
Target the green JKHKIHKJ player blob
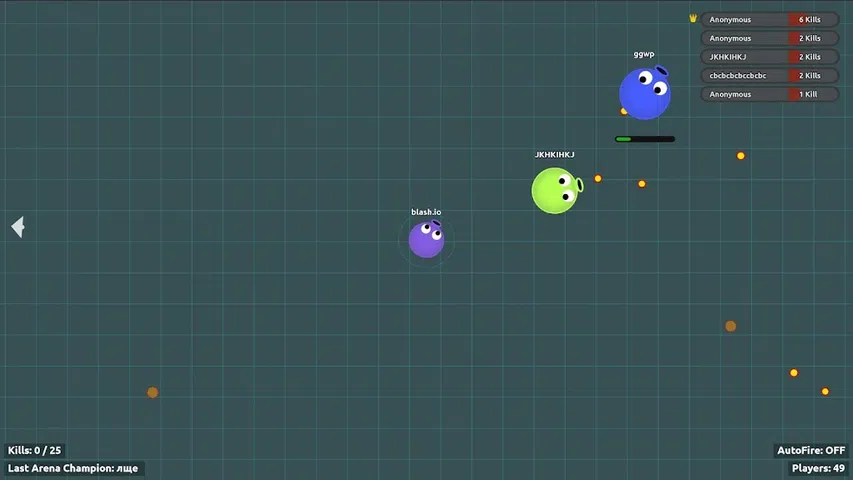tap(554, 190)
